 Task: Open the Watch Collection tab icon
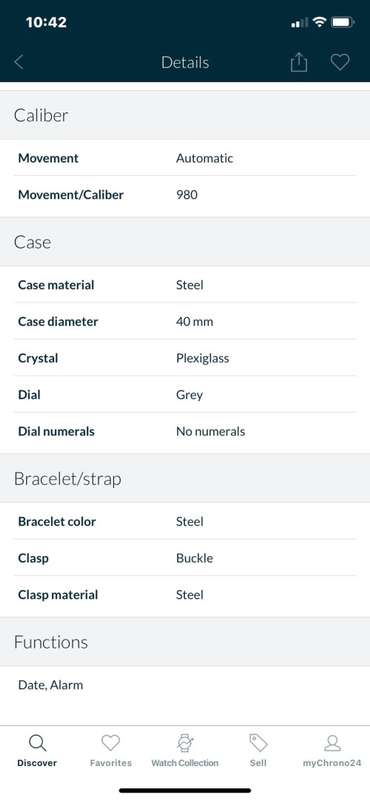pyautogui.click(x=185, y=743)
